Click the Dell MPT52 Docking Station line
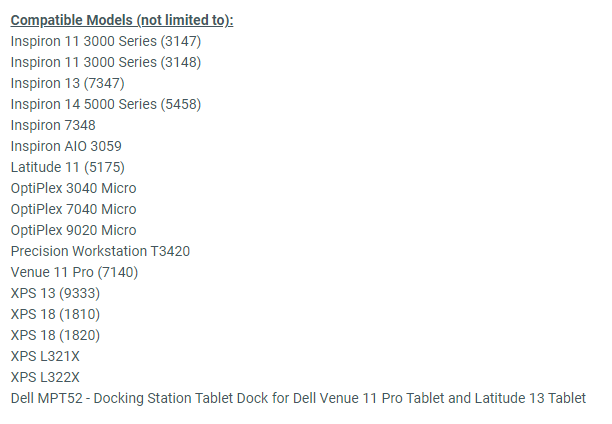The height and width of the screenshot is (424, 612). click(x=298, y=399)
